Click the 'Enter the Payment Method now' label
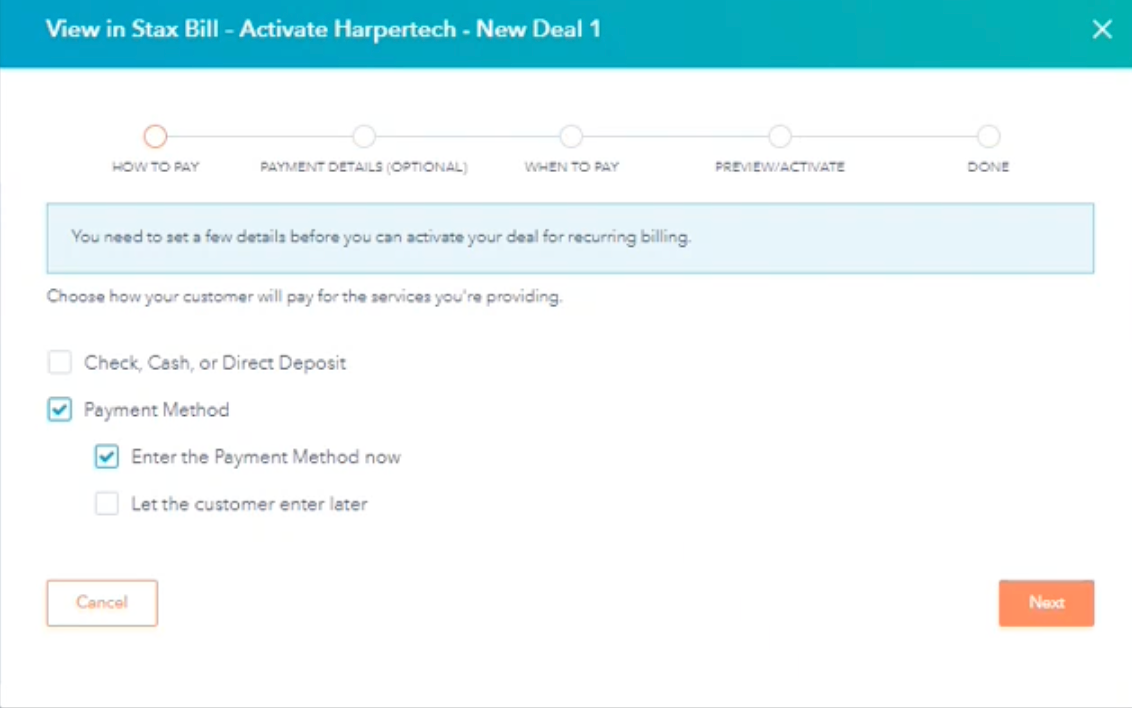This screenshot has height=708, width=1132. [x=266, y=457]
